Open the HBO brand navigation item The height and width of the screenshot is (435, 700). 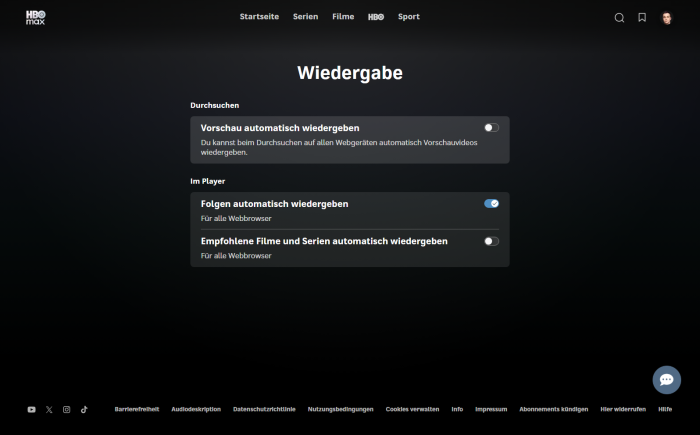click(x=376, y=17)
